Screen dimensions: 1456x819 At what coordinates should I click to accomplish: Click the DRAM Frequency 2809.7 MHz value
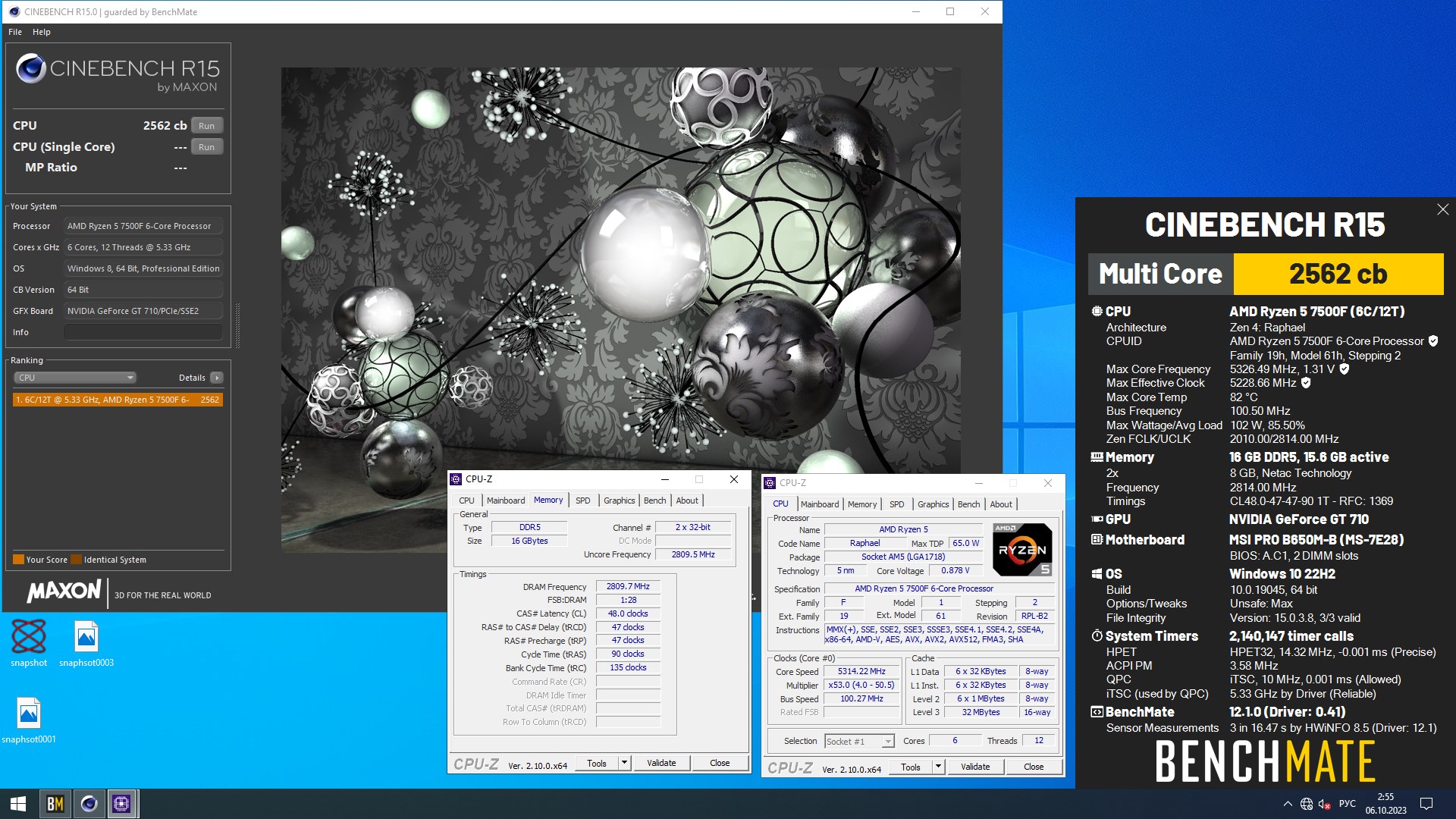(x=628, y=587)
